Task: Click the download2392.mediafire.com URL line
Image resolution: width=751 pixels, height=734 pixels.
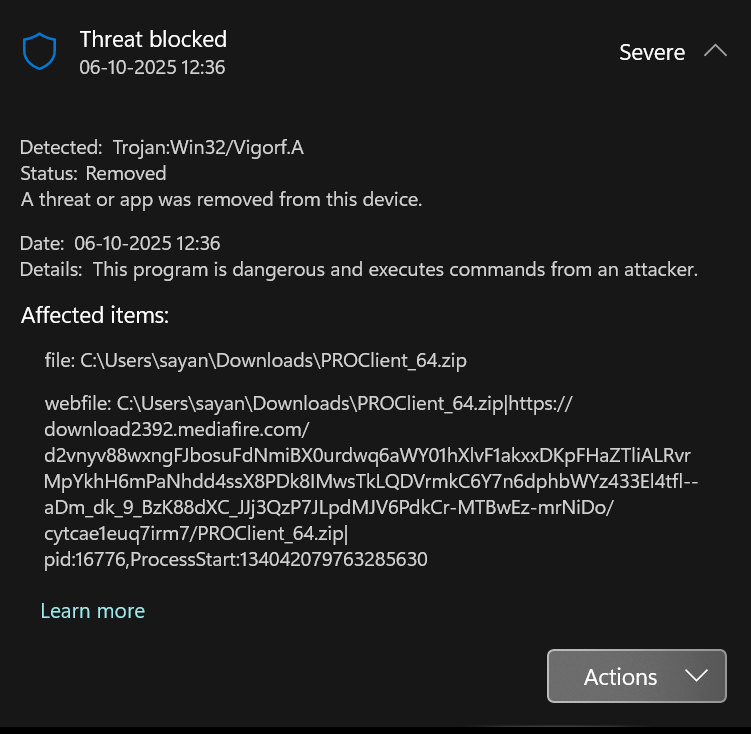Action: 177,430
